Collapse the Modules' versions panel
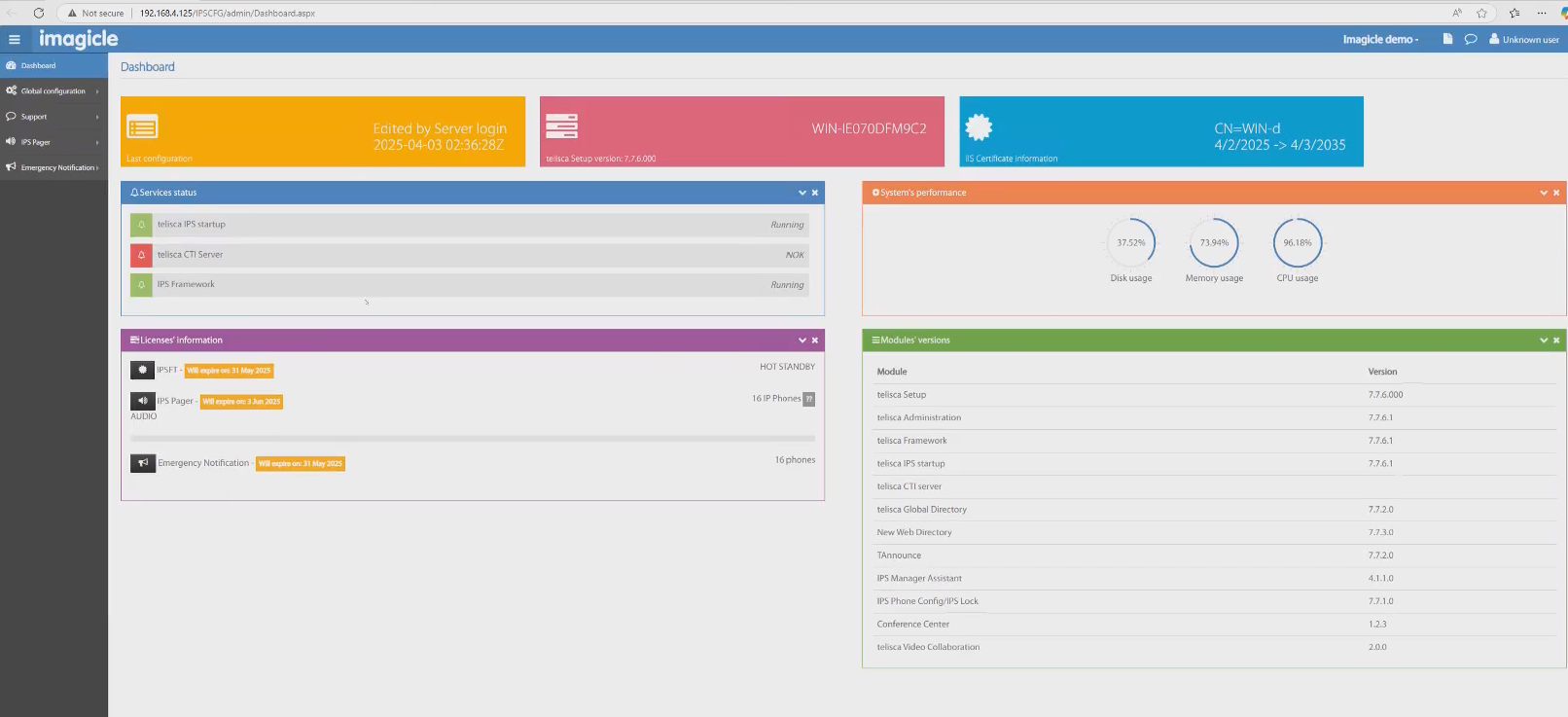The width and height of the screenshot is (1568, 717). click(1544, 341)
